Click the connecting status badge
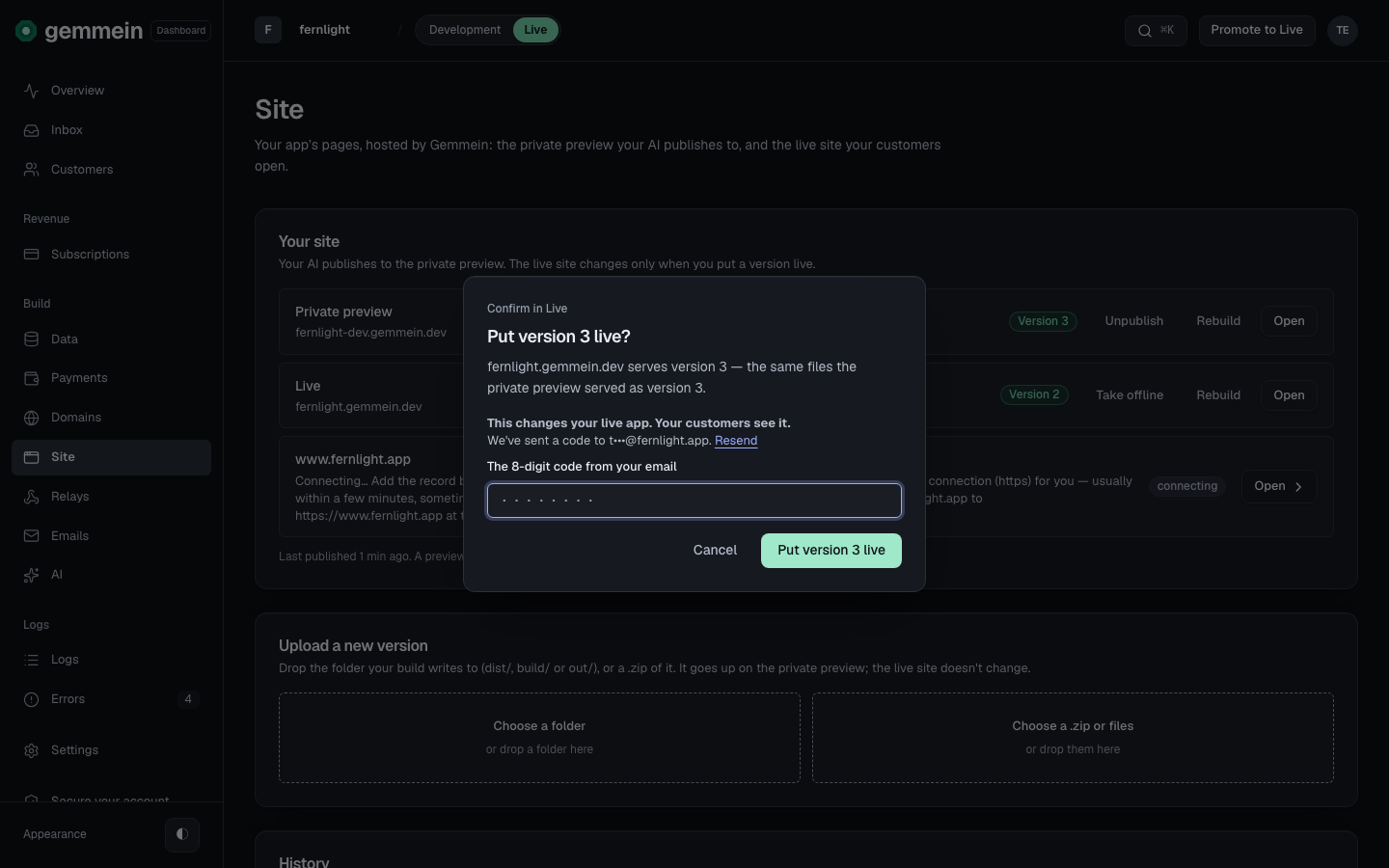Screen dimensions: 1389x868 (x=1187, y=486)
